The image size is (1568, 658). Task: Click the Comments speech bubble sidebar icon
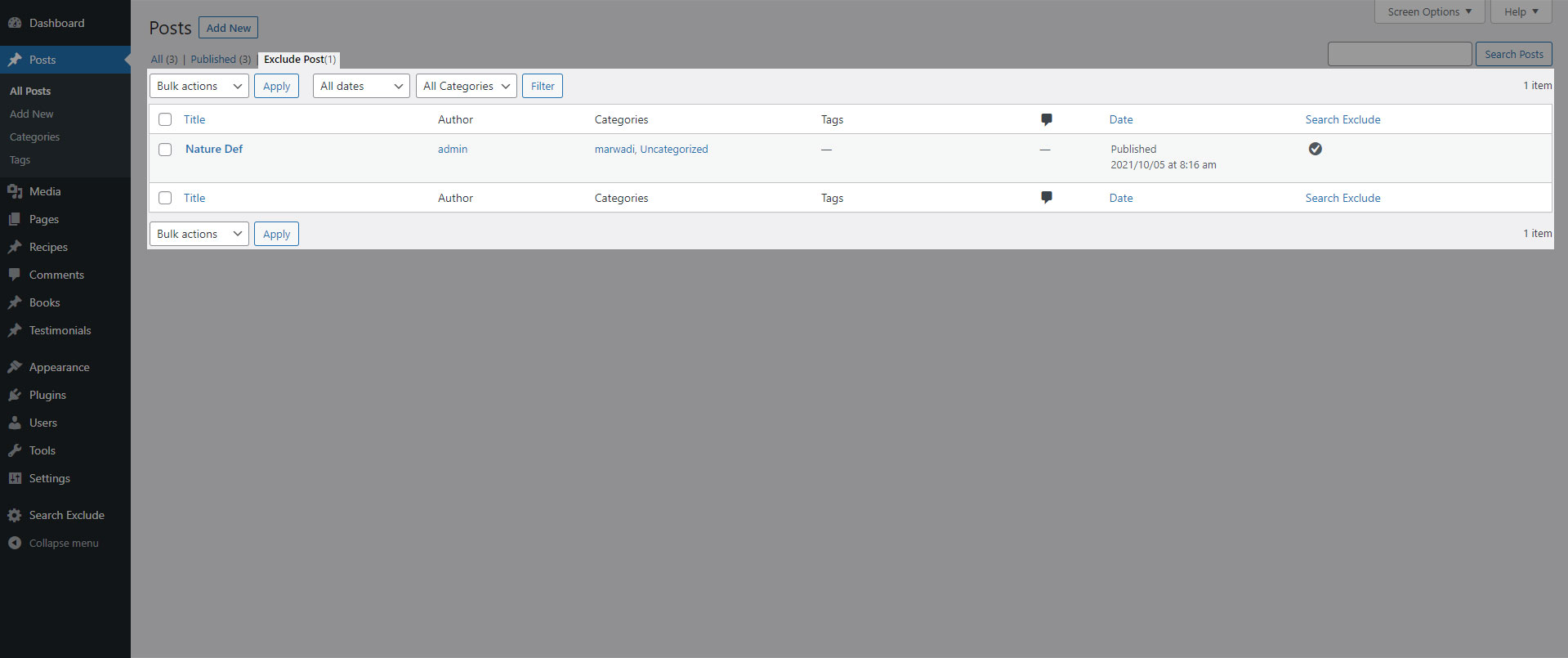point(15,275)
